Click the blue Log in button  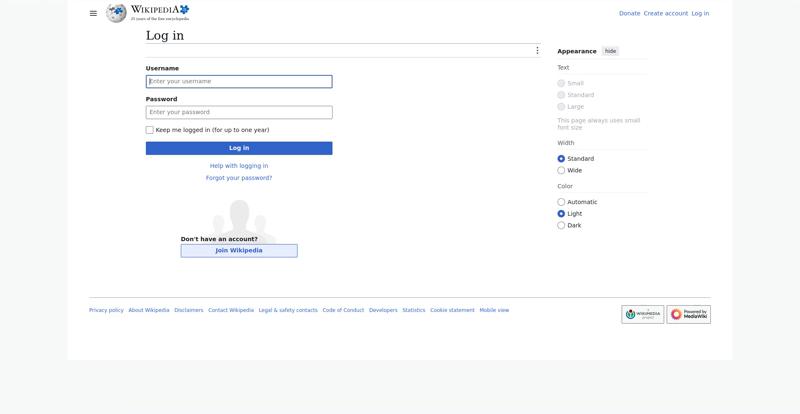(x=239, y=148)
